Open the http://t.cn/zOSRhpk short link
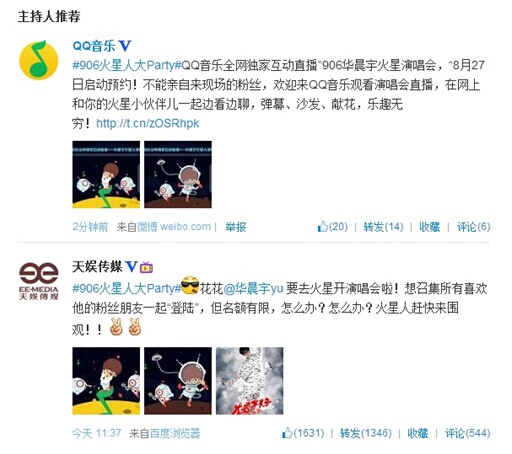This screenshot has height=454, width=512. click(147, 124)
